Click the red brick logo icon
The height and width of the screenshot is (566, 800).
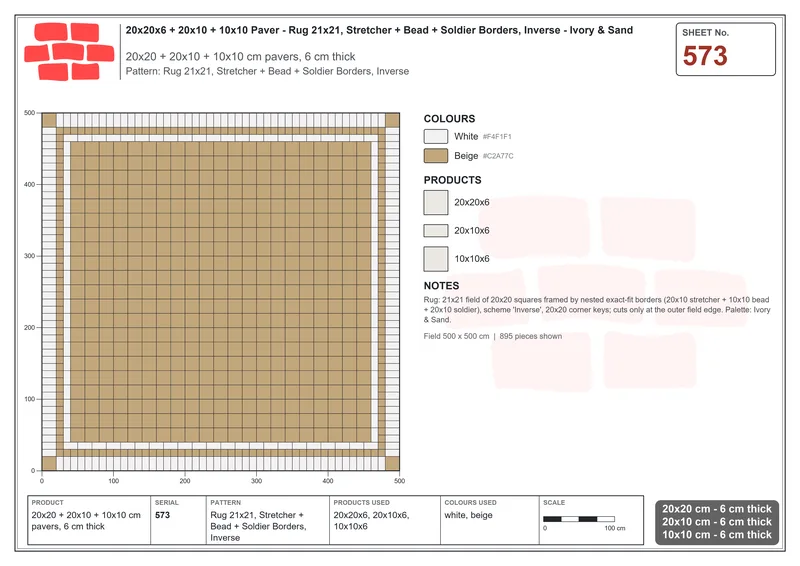[x=69, y=52]
